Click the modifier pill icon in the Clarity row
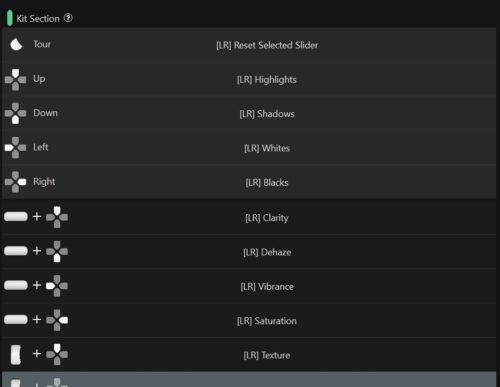 [x=16, y=217]
